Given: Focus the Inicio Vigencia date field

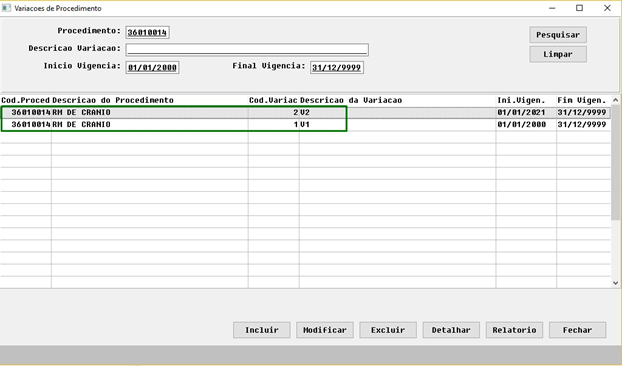Looking at the screenshot, I should pos(152,67).
